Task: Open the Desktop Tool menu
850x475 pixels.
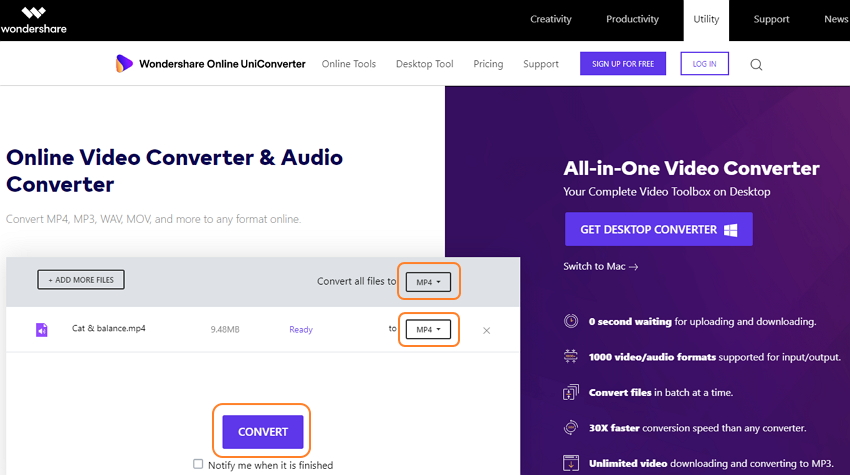Action: (424, 64)
